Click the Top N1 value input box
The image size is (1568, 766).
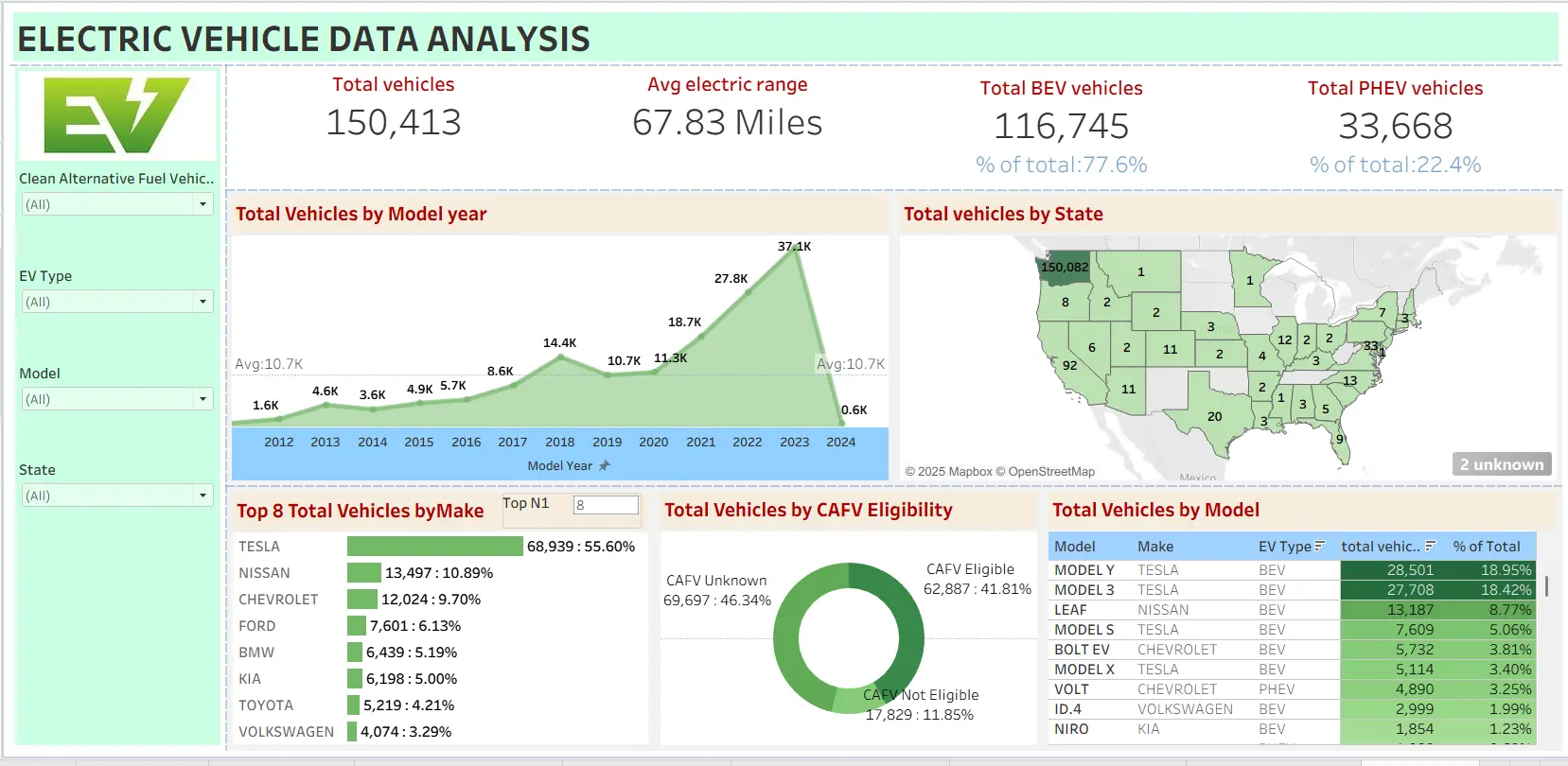[x=606, y=505]
